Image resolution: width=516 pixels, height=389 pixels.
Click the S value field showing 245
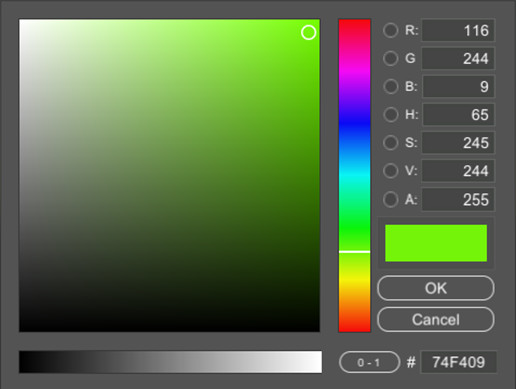(x=458, y=143)
